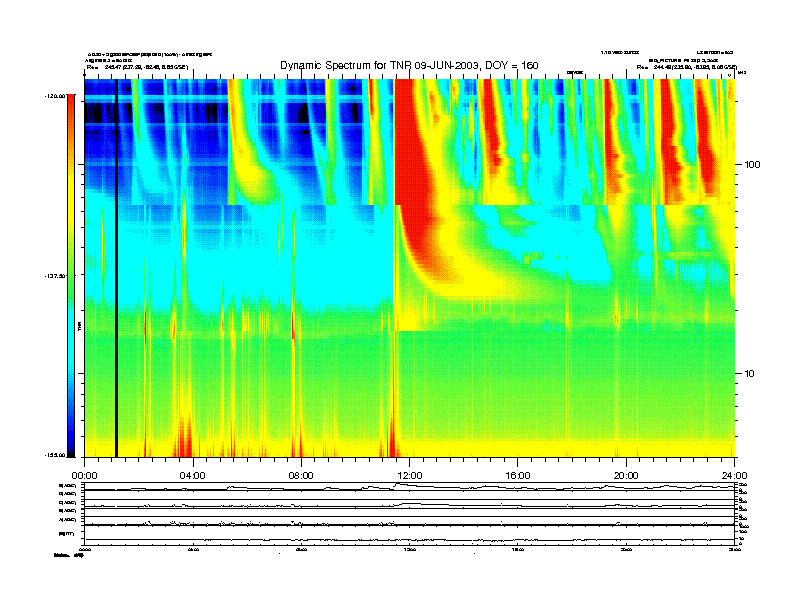
Task: Click the rainbow intensity color bar
Action: (71, 275)
